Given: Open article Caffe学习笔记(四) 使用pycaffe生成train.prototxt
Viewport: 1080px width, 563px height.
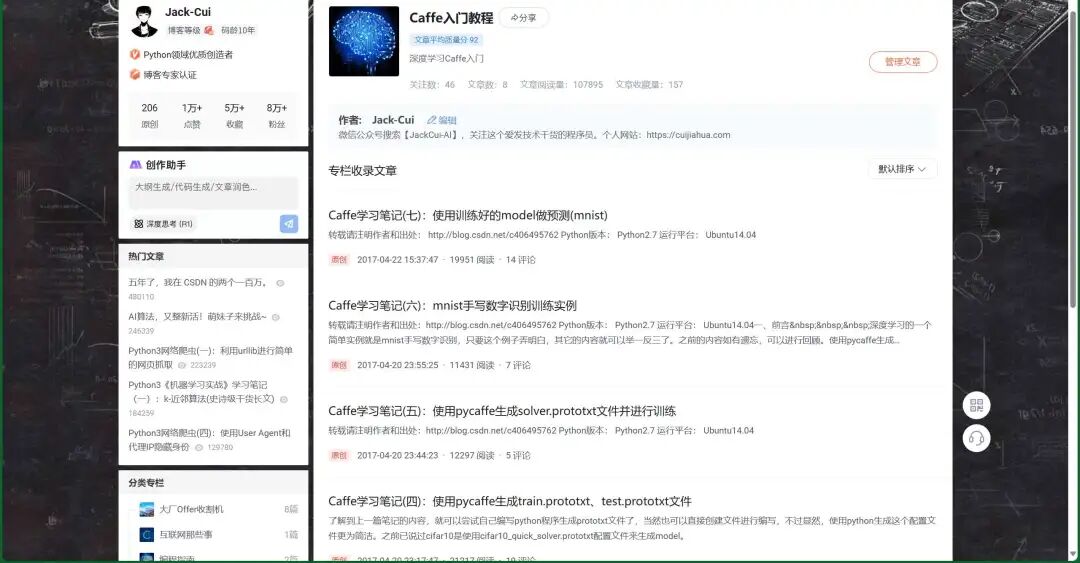Looking at the screenshot, I should pos(510,501).
